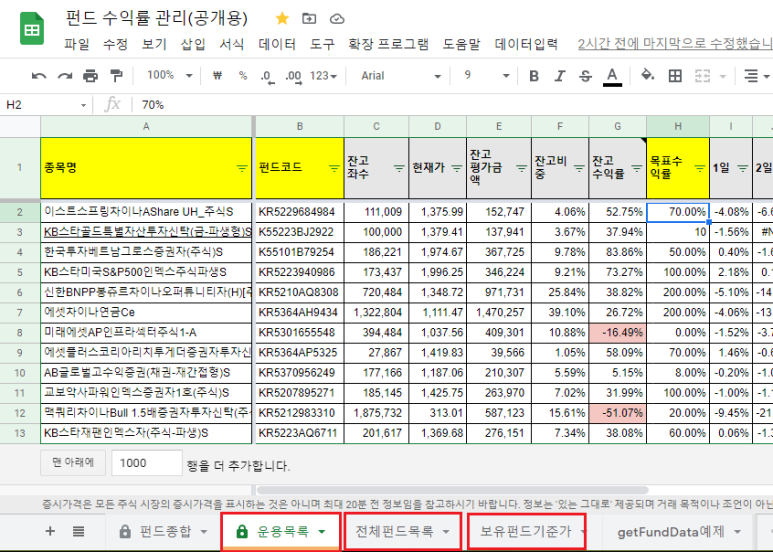The image size is (773, 552).
Task: Open KB스타골드특별자산투자신탁 linked cell
Action: (x=146, y=232)
